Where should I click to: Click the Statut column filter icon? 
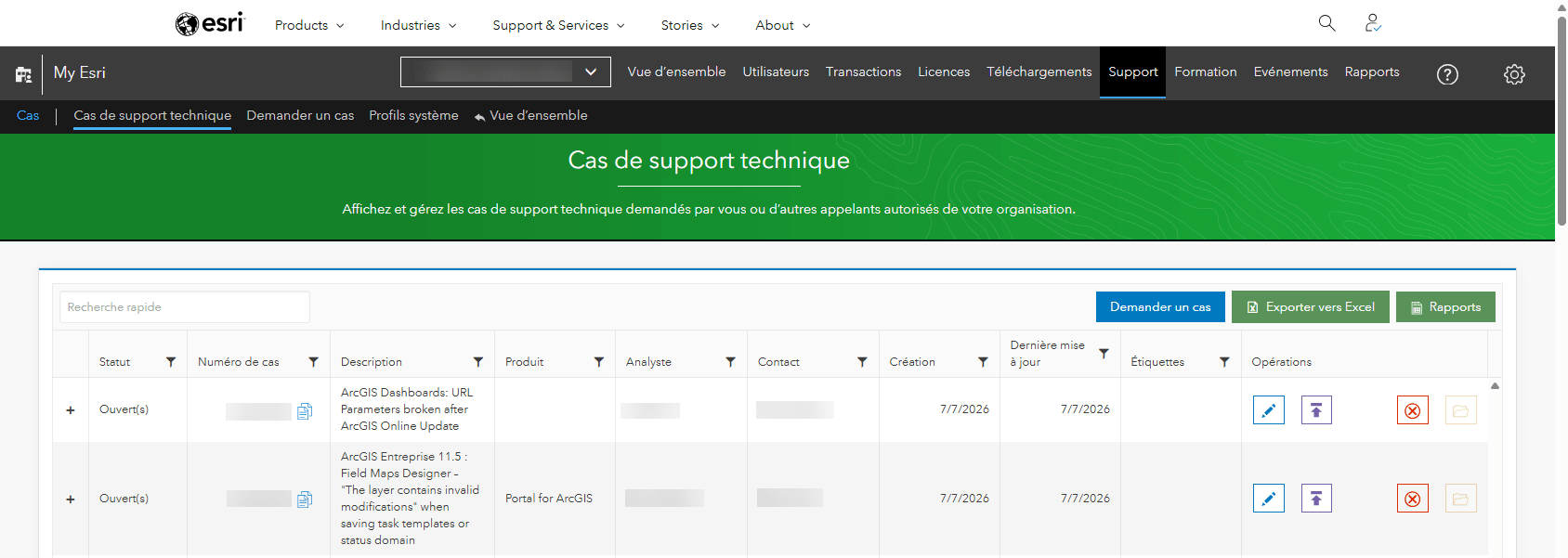(171, 362)
